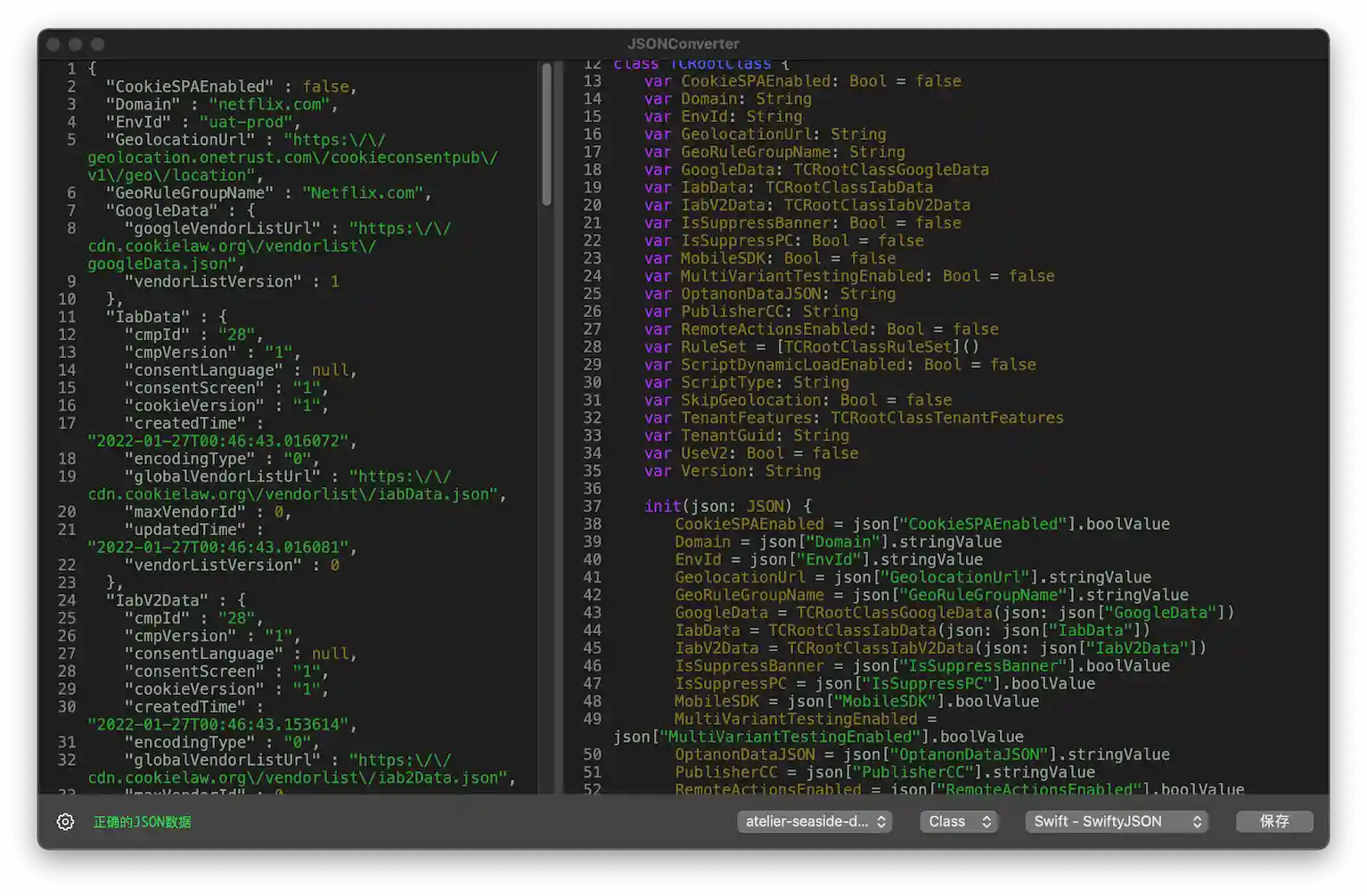The height and width of the screenshot is (896, 1367).
Task: Click the init(json: JSON) line in code
Action: click(727, 506)
